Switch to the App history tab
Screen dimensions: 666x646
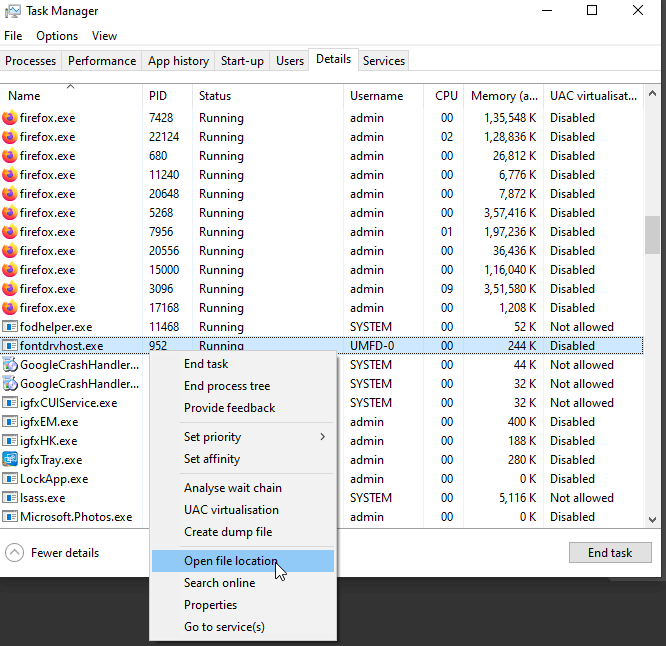[178, 61]
